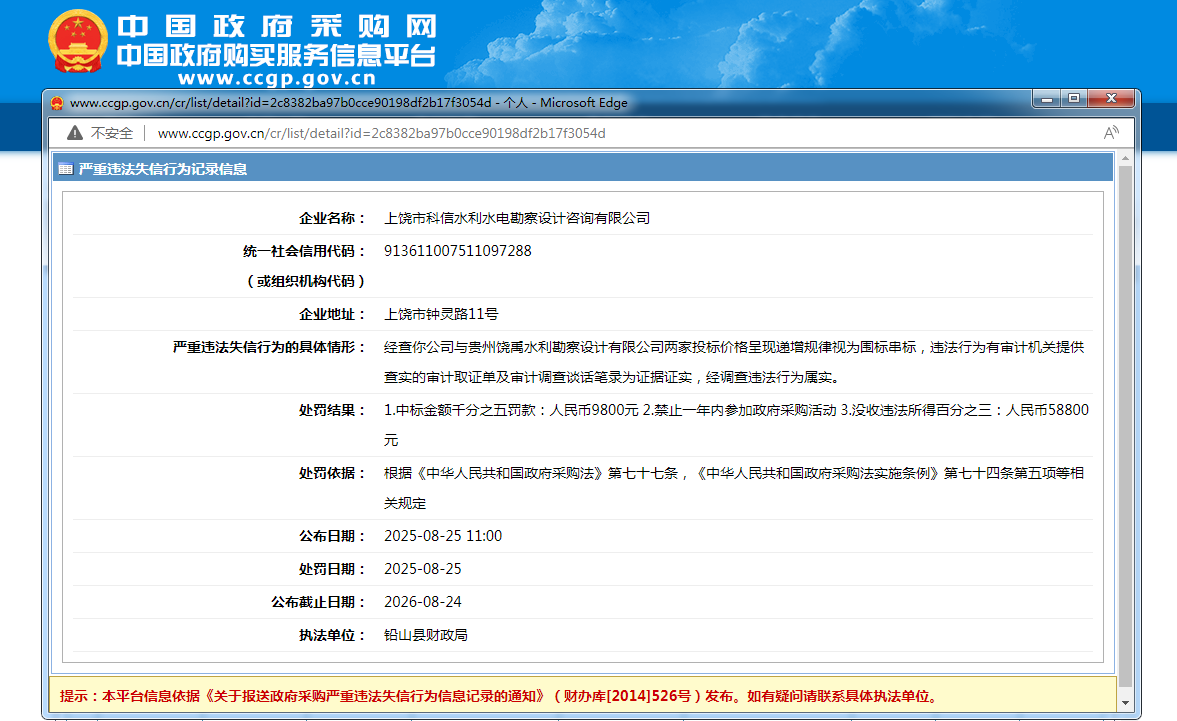1177x721 pixels.
Task: Click the table icon beside 严重违法失信行为记录信息
Action: tap(65, 169)
